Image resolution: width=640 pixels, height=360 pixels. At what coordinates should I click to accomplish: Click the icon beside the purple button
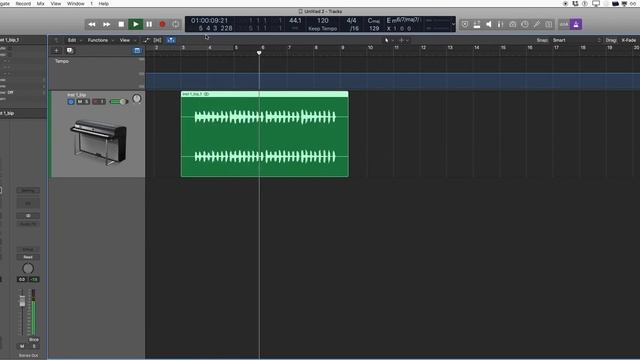564,24
